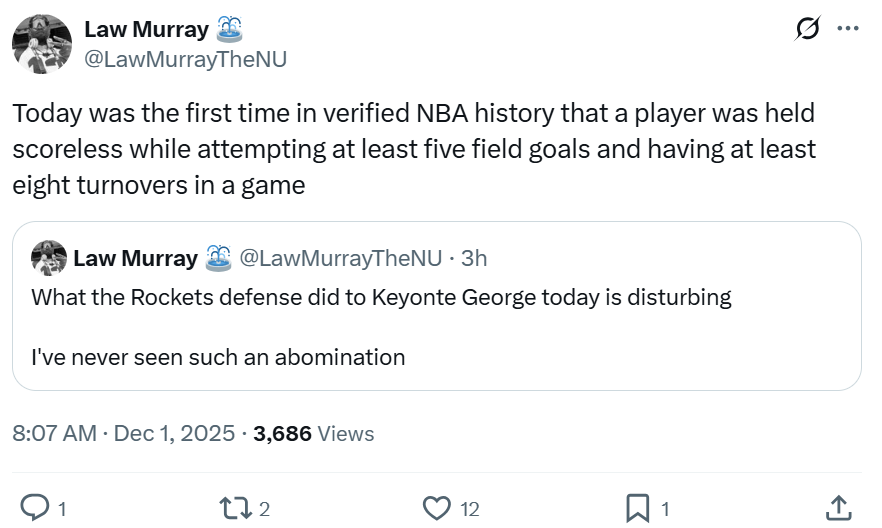View the 3,686 Views analytics
Image resolution: width=882 pixels, height=528 pixels.
point(314,433)
